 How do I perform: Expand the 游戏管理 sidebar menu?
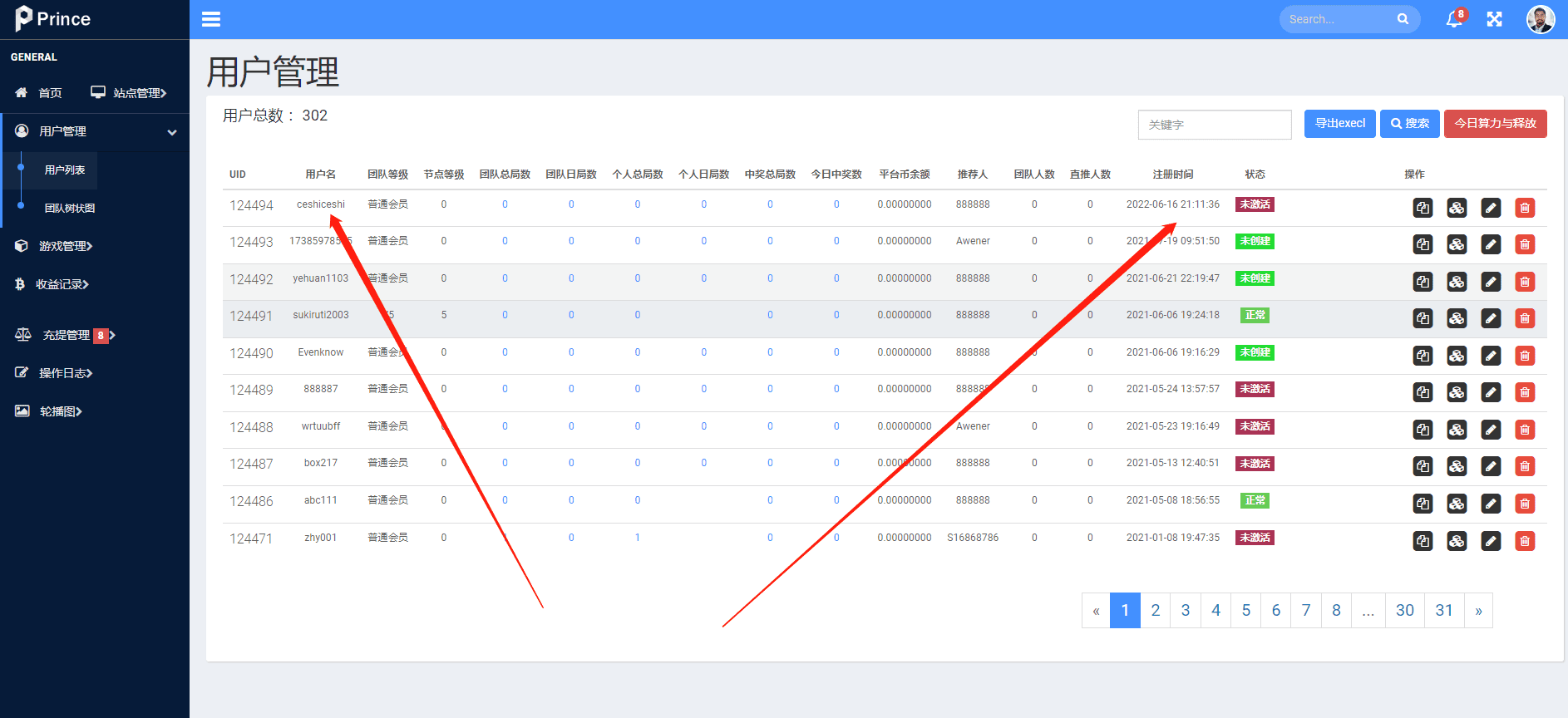pyautogui.click(x=66, y=246)
